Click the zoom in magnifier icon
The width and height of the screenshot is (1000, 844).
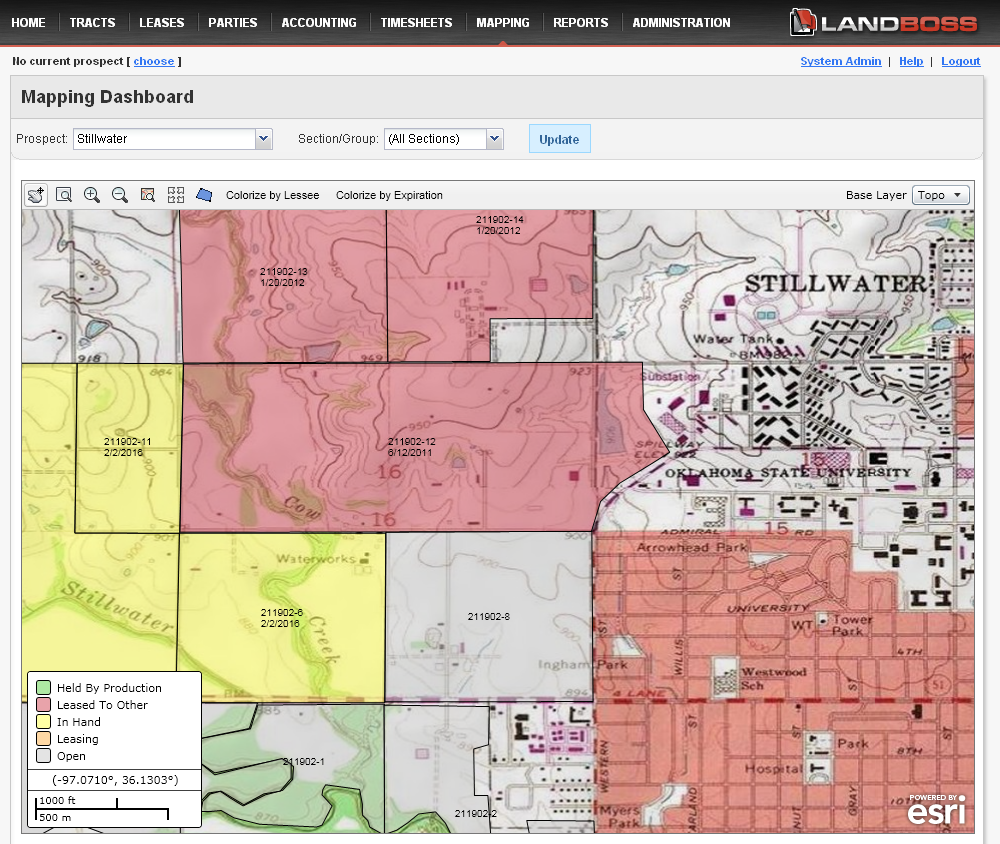[92, 195]
